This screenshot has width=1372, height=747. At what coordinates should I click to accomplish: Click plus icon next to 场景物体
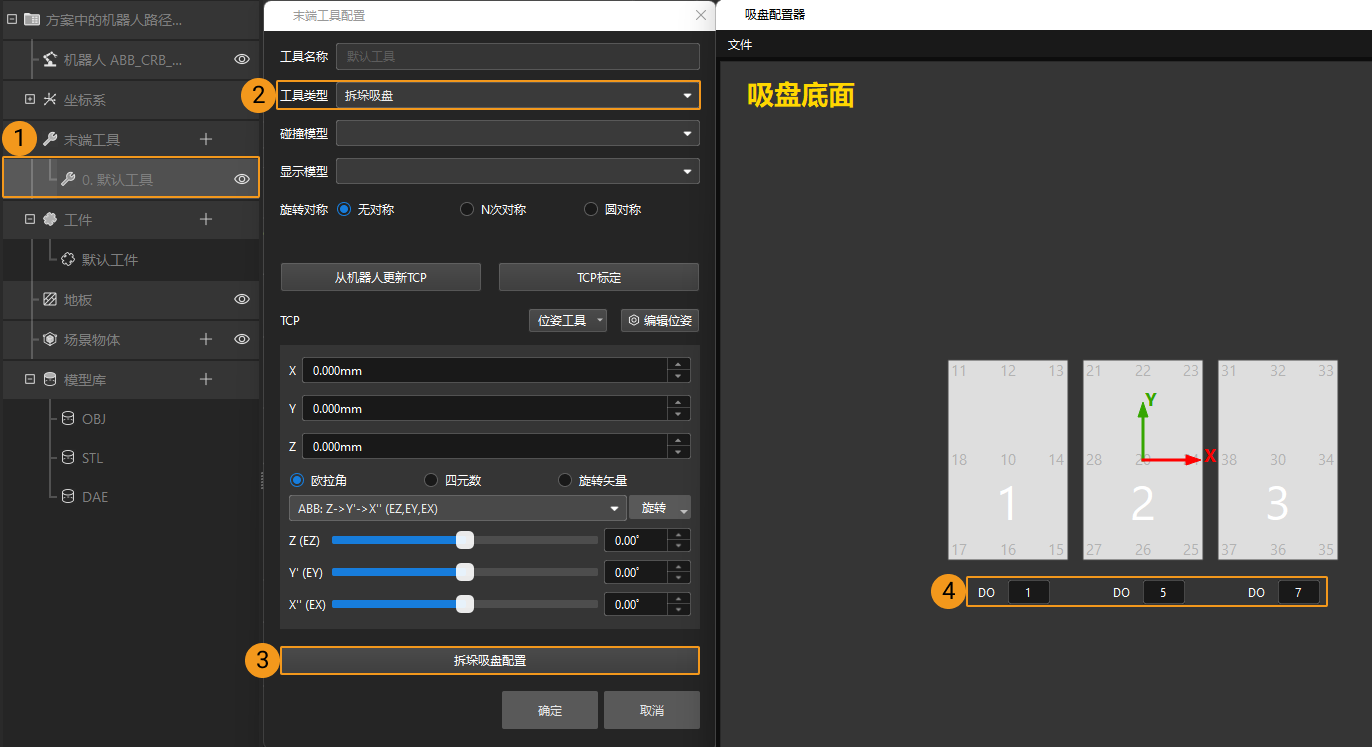point(206,339)
